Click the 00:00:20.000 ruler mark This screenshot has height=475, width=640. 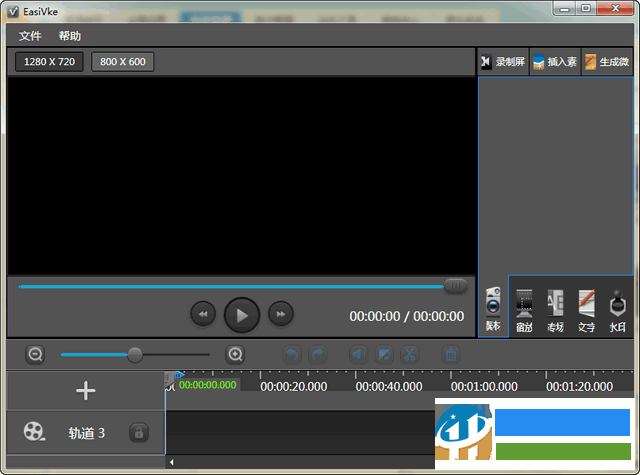[293, 386]
